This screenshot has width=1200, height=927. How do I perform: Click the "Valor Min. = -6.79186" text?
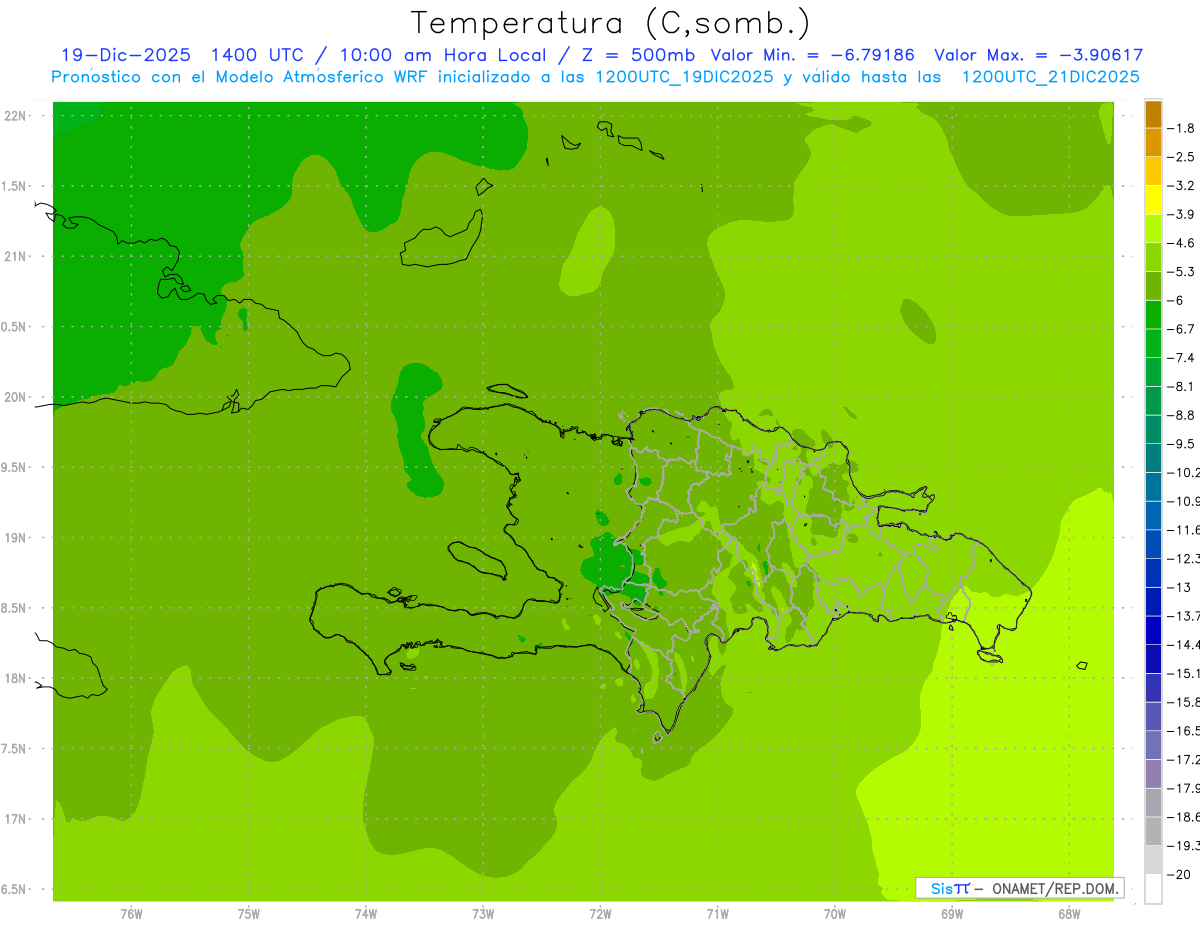812,56
